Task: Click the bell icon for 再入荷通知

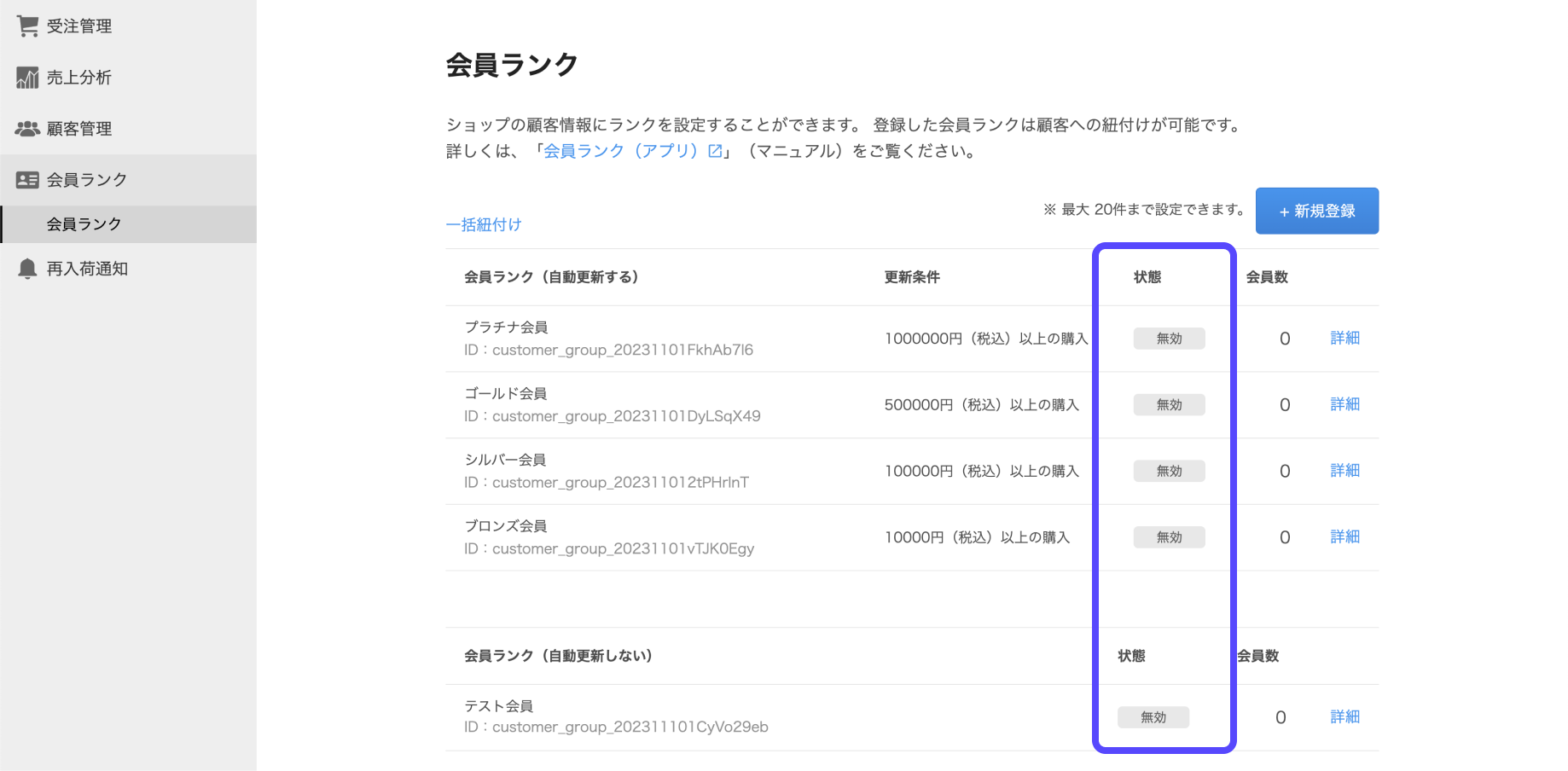Action: click(27, 269)
